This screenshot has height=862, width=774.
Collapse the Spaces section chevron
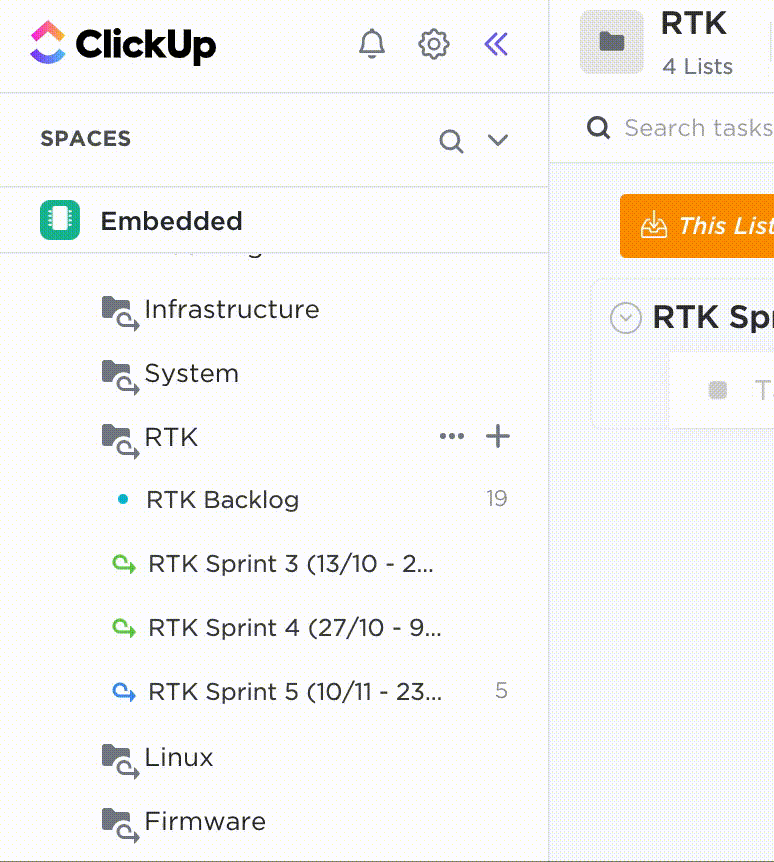[498, 140]
